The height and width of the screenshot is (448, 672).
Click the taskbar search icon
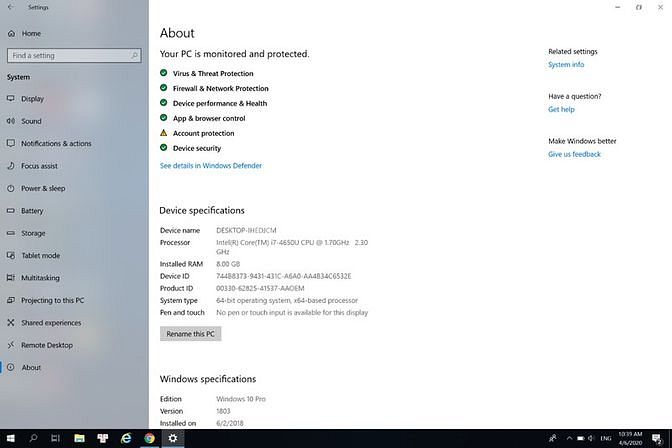(33, 438)
